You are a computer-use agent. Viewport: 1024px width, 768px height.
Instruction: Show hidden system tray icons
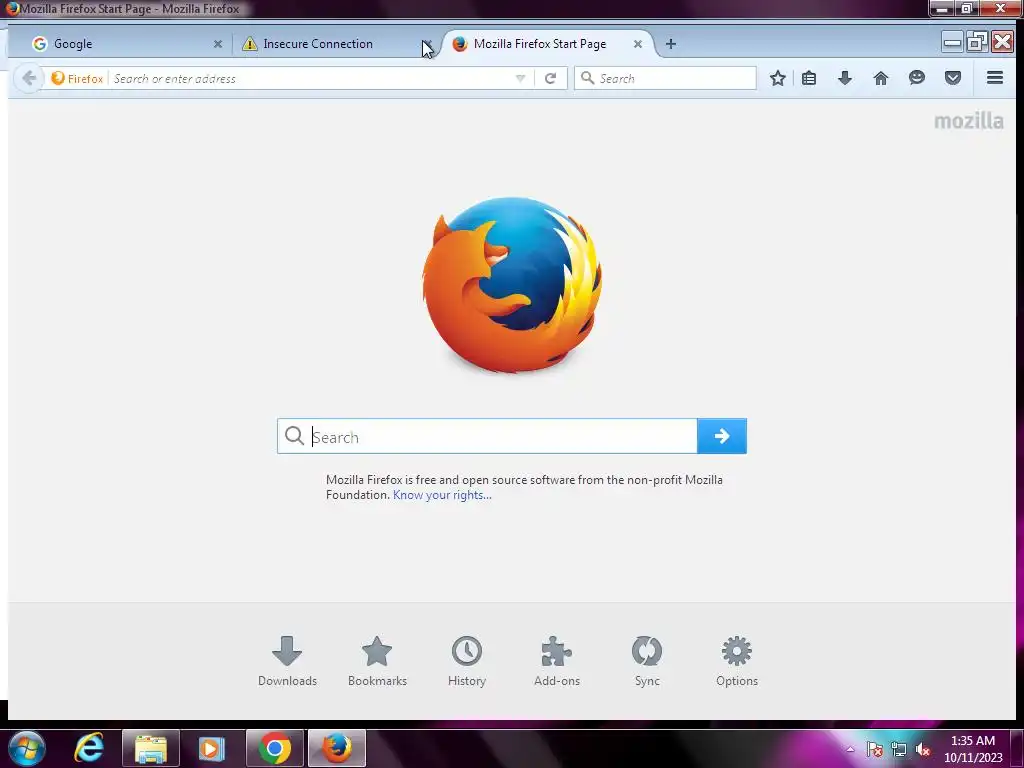click(850, 749)
